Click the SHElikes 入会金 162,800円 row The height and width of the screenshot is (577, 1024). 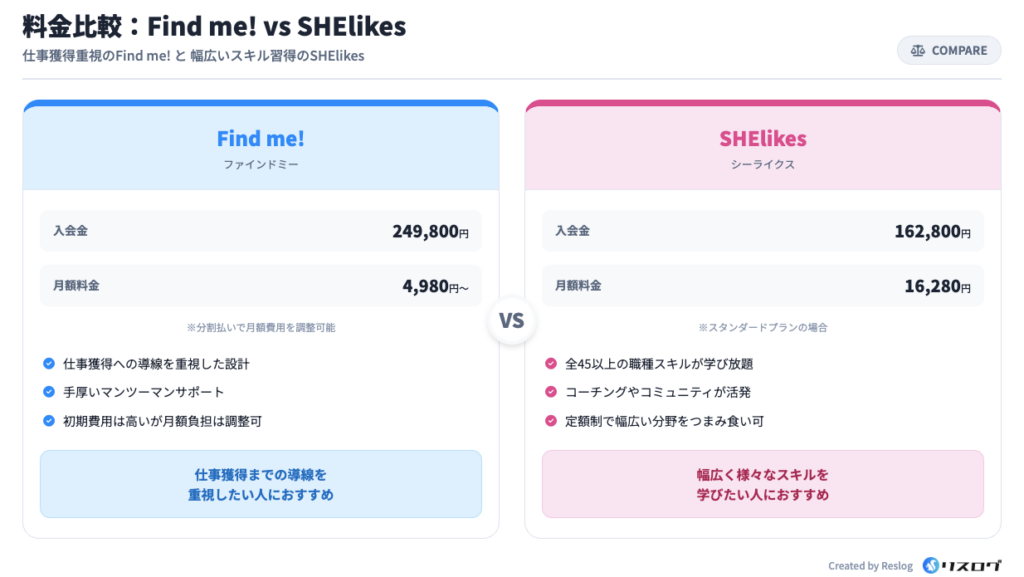(x=762, y=231)
